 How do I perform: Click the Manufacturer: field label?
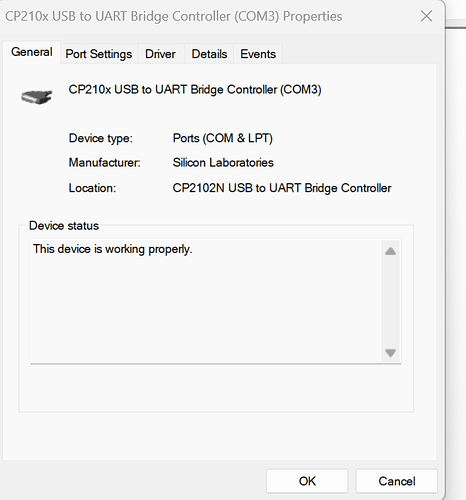104,163
